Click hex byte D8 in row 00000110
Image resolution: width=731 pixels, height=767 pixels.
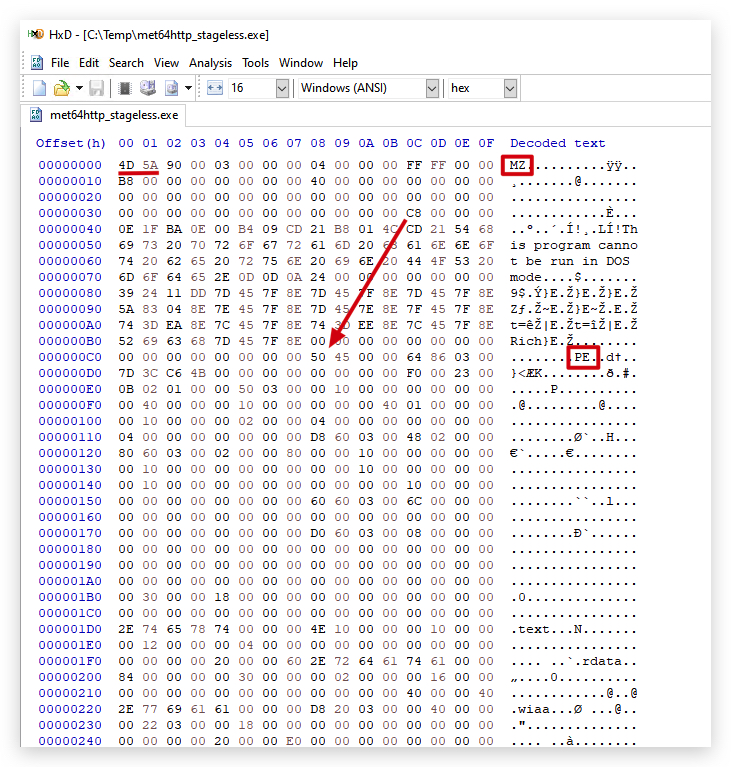pos(318,437)
